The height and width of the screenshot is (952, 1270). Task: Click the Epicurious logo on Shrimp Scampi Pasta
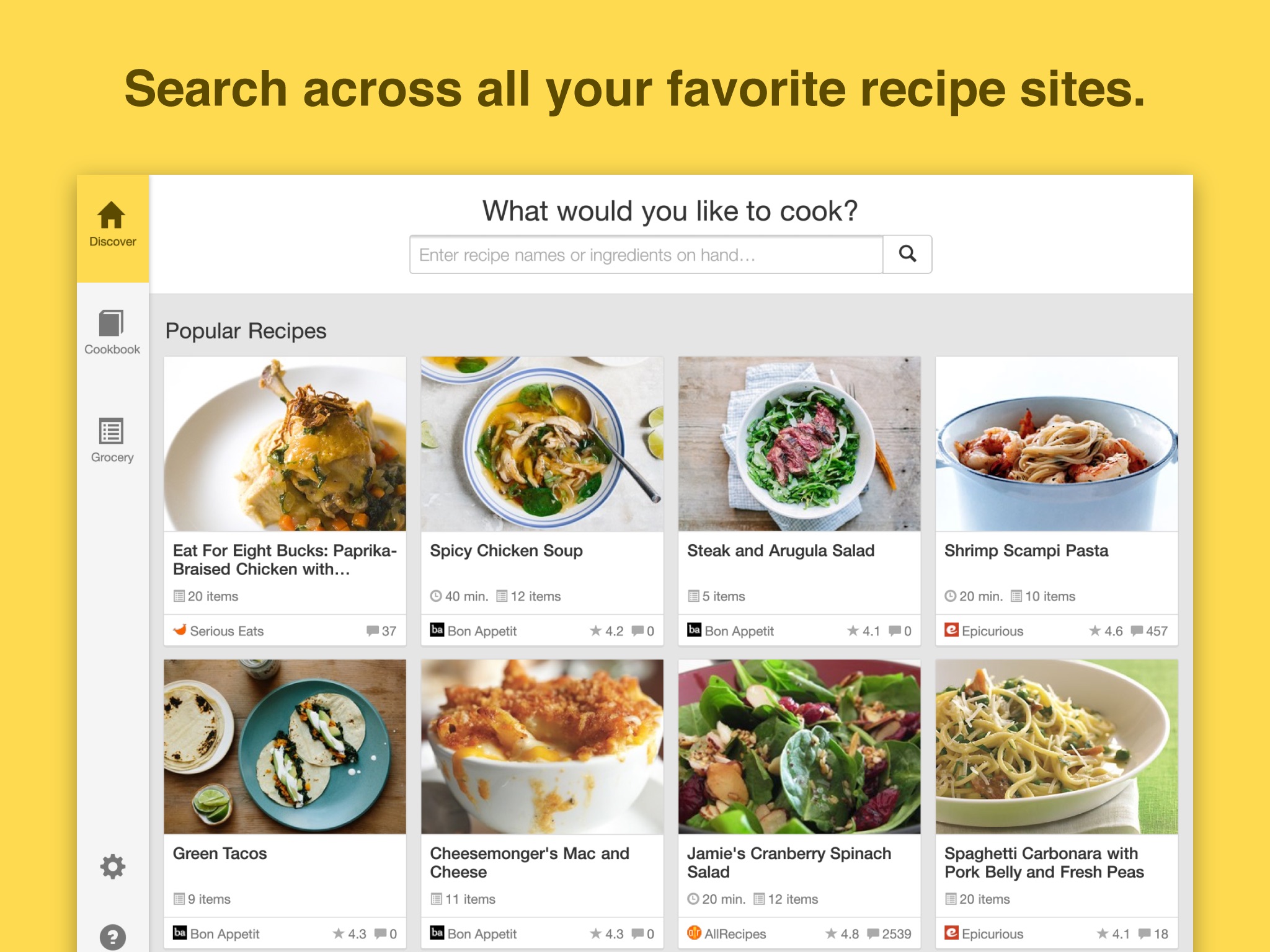(x=951, y=630)
